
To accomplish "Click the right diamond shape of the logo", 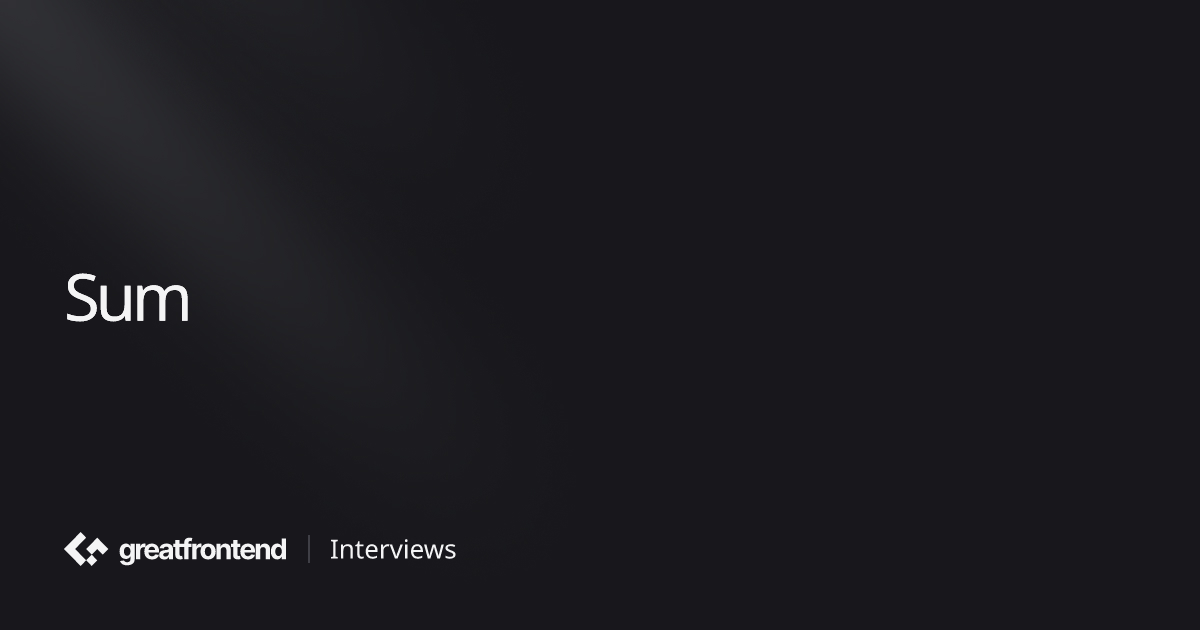I will (x=98, y=545).
